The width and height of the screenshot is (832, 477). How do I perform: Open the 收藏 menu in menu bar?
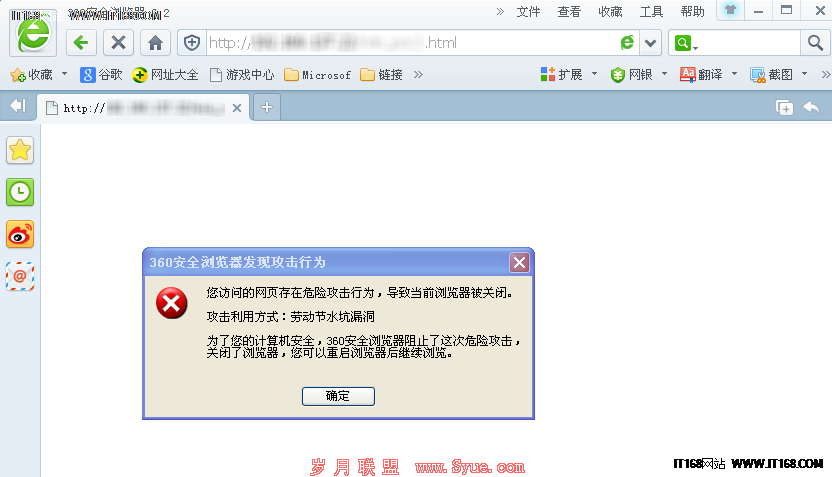click(x=610, y=12)
